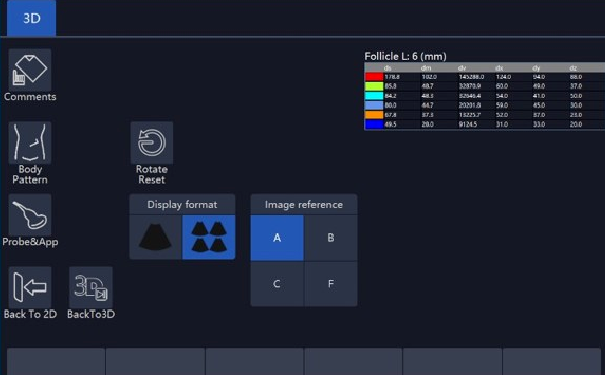Set image reference to C

277,284
